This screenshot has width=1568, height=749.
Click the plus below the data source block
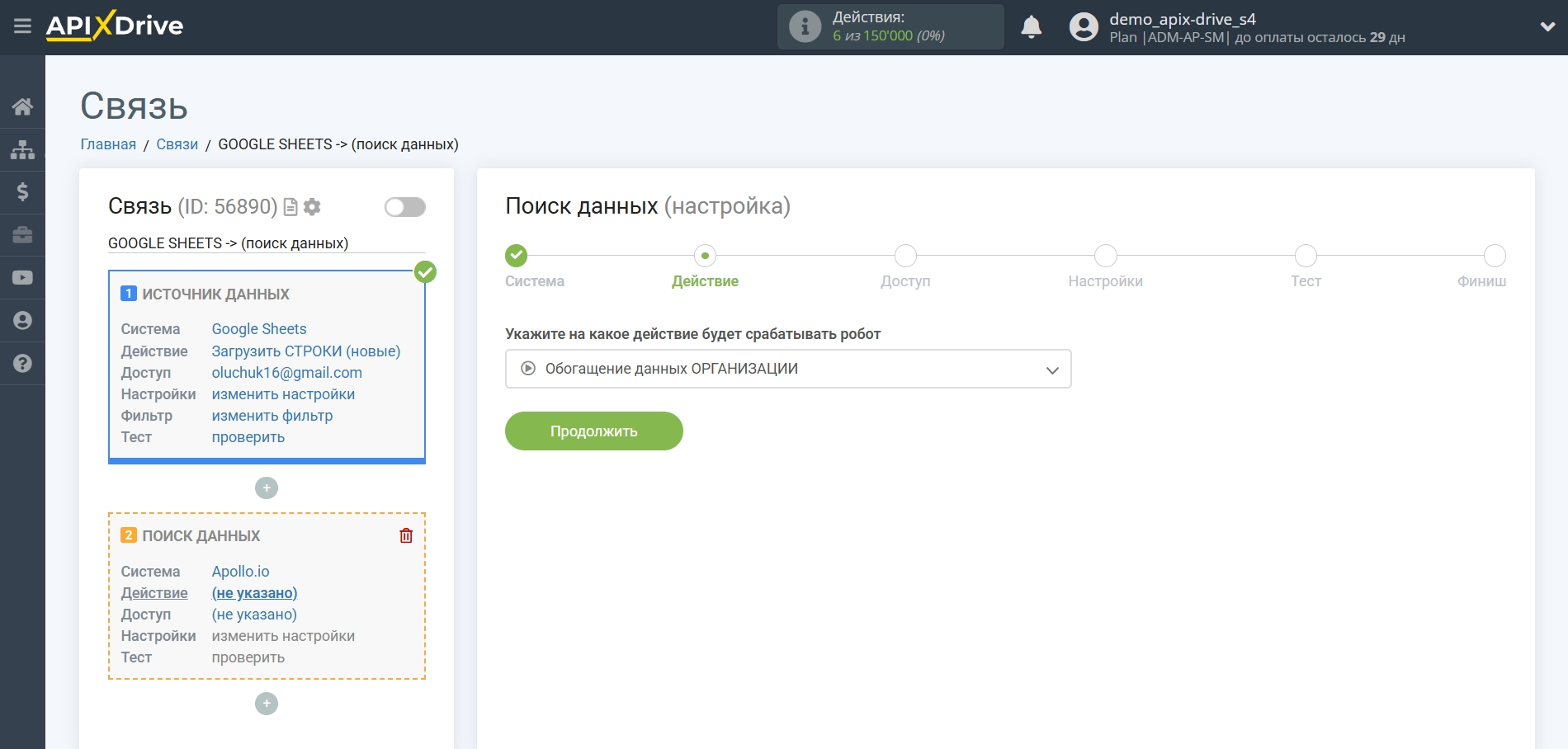(x=266, y=488)
